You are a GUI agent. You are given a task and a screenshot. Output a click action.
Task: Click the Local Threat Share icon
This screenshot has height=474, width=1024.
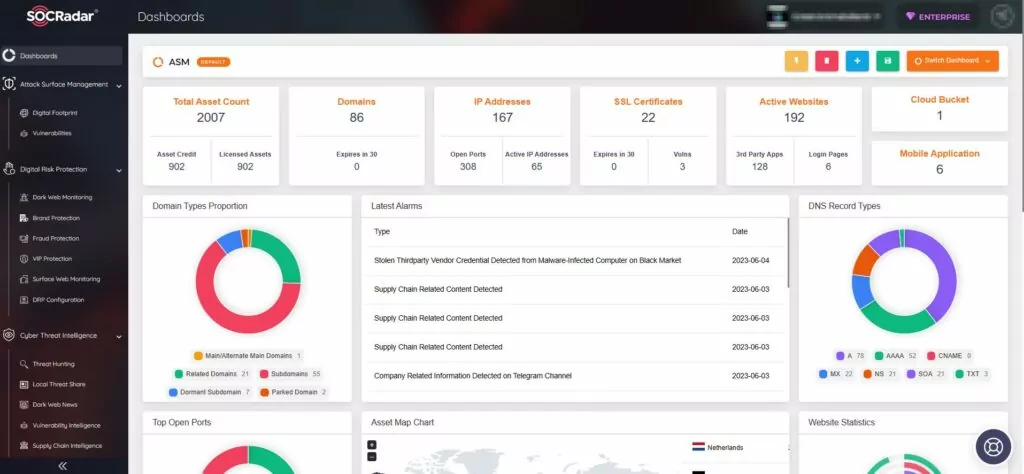tap(24, 385)
